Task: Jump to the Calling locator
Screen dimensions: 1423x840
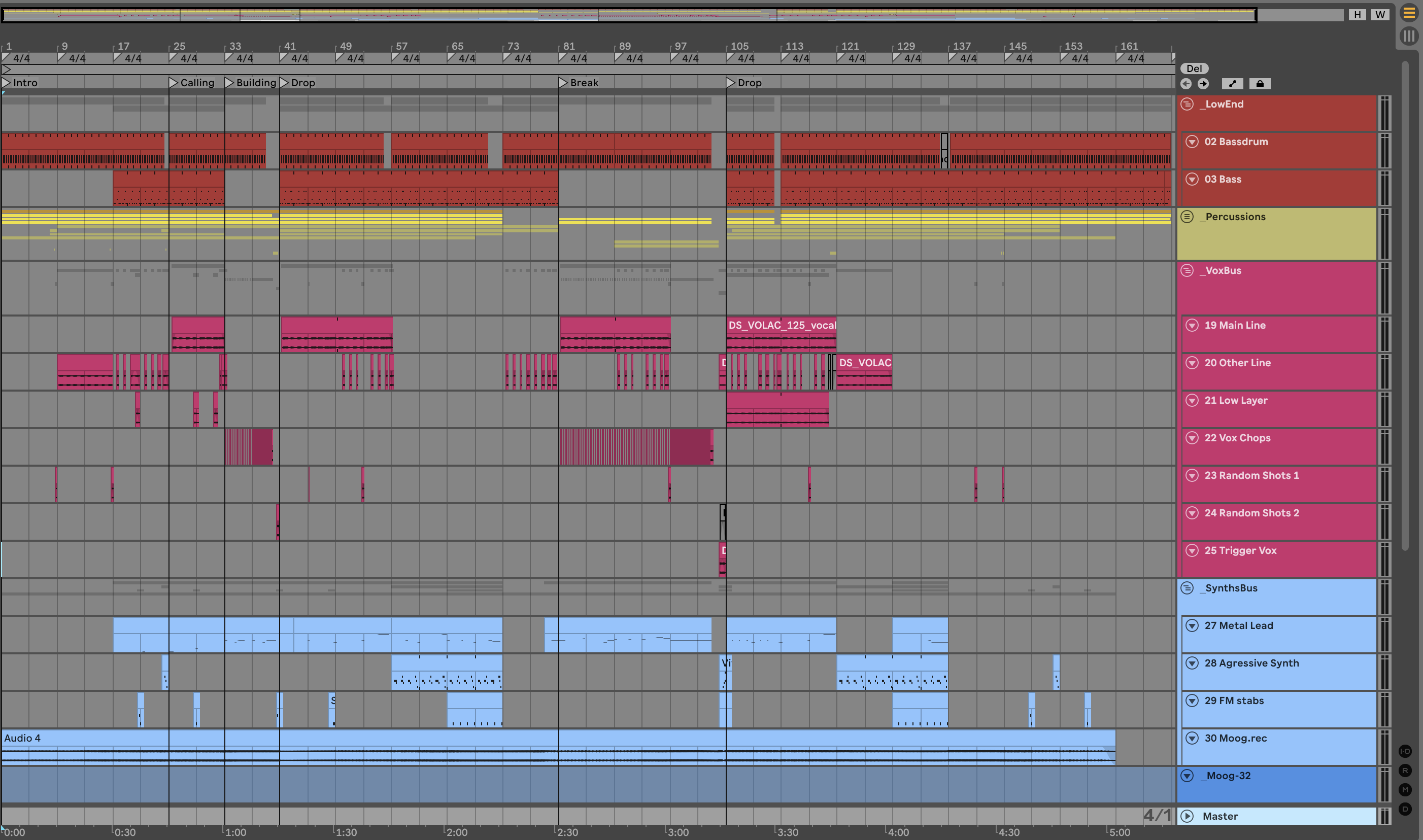Action: tap(174, 83)
